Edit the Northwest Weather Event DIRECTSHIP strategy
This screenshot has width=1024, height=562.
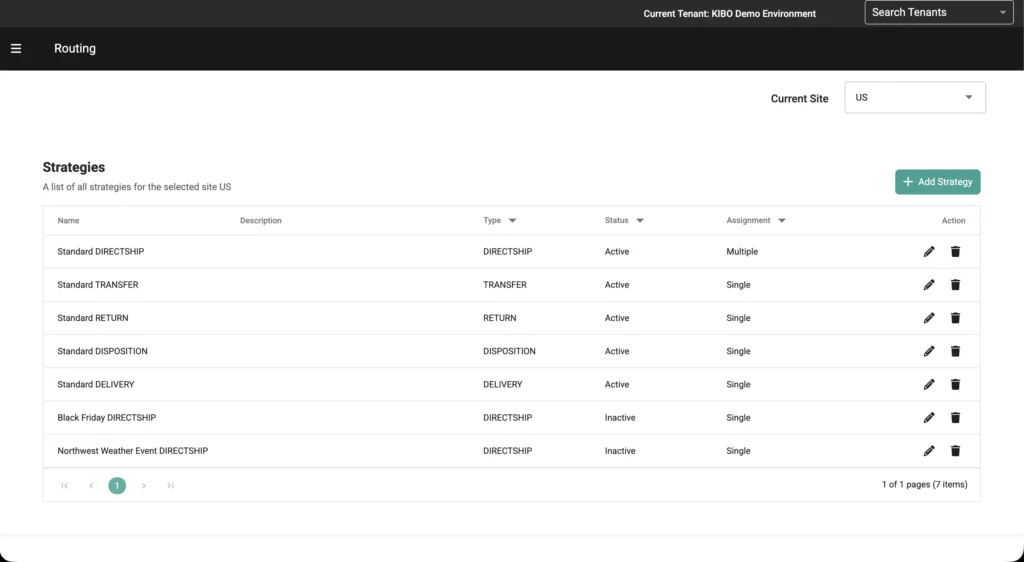tap(929, 451)
